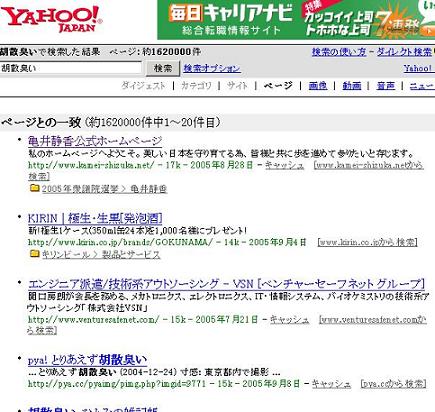Screen dimensions: 435x412
Task: Click www.kirin.co.jpから検索 link
Action: pyautogui.click(x=368, y=242)
